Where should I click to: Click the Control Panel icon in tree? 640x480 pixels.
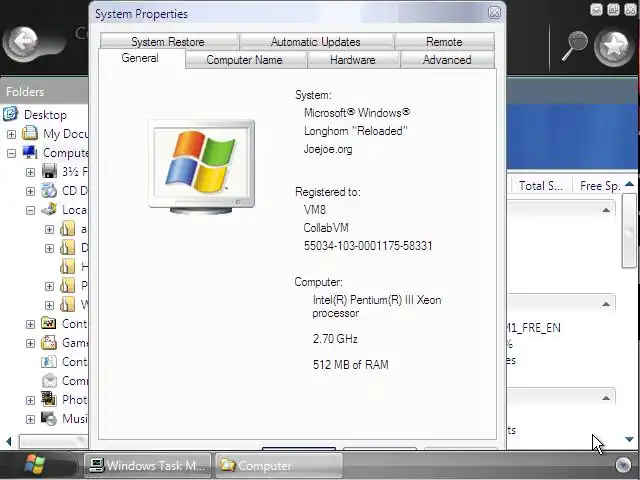point(49,324)
